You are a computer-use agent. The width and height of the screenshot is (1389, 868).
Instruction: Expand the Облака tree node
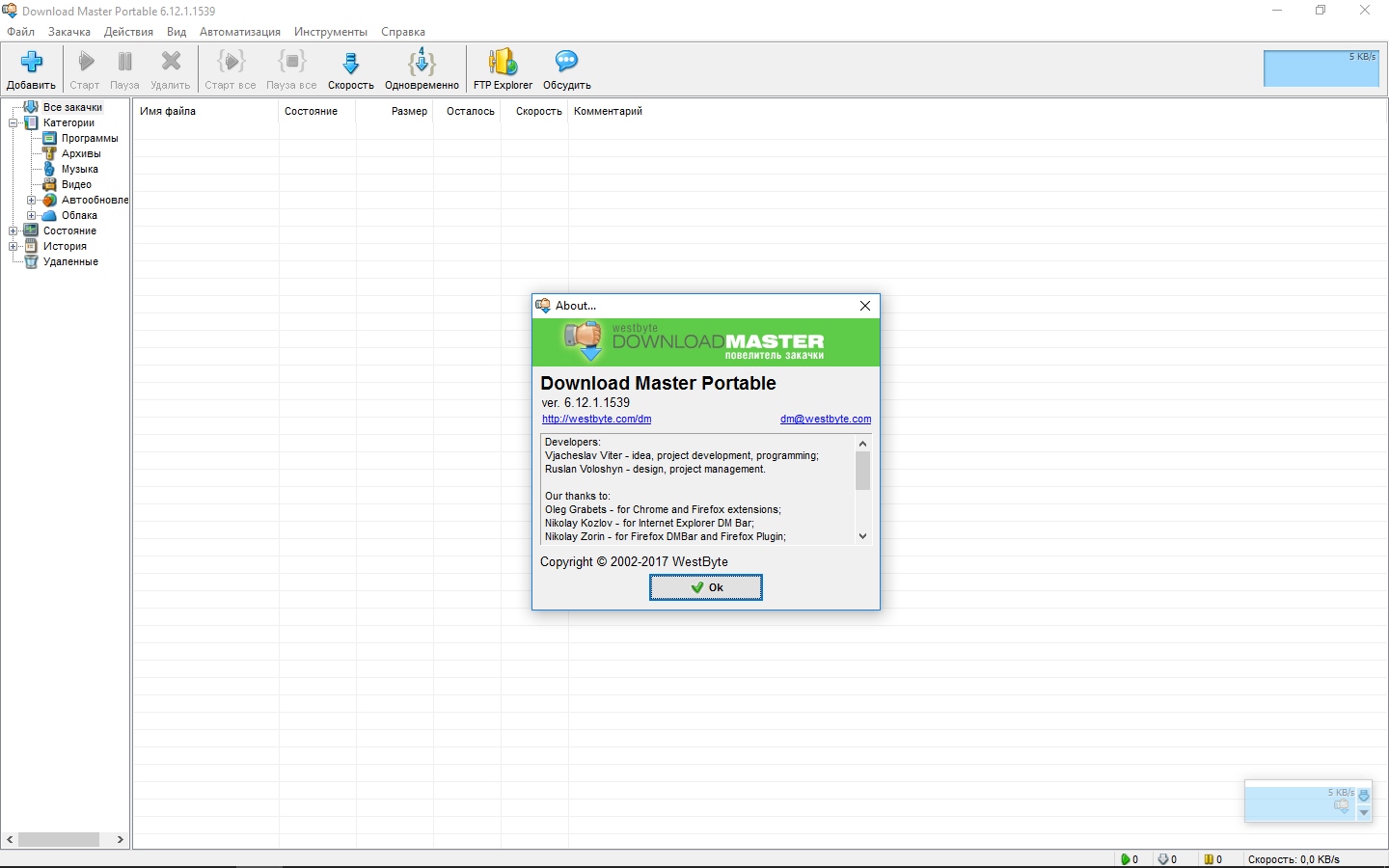[32, 215]
